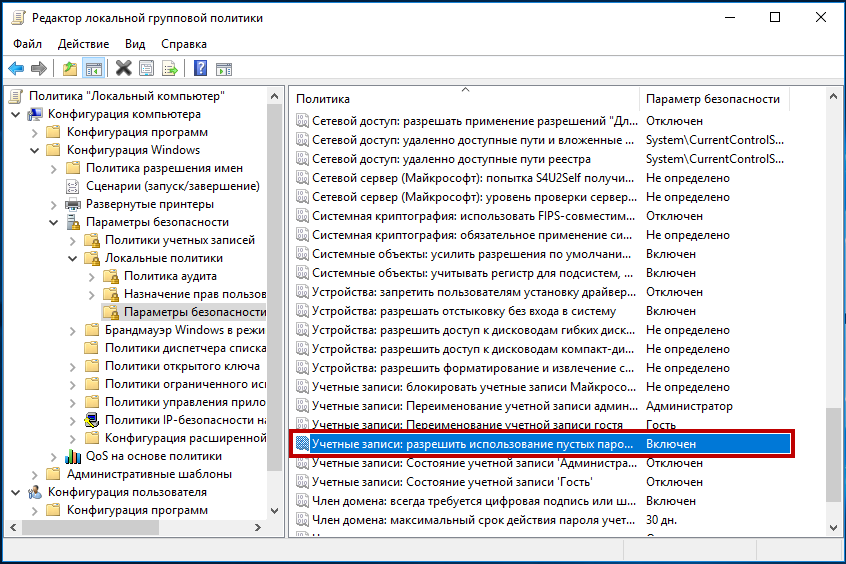Viewport: 846px width, 564px height.
Task: Click the Параметр безопасности column header
Action: [712, 99]
